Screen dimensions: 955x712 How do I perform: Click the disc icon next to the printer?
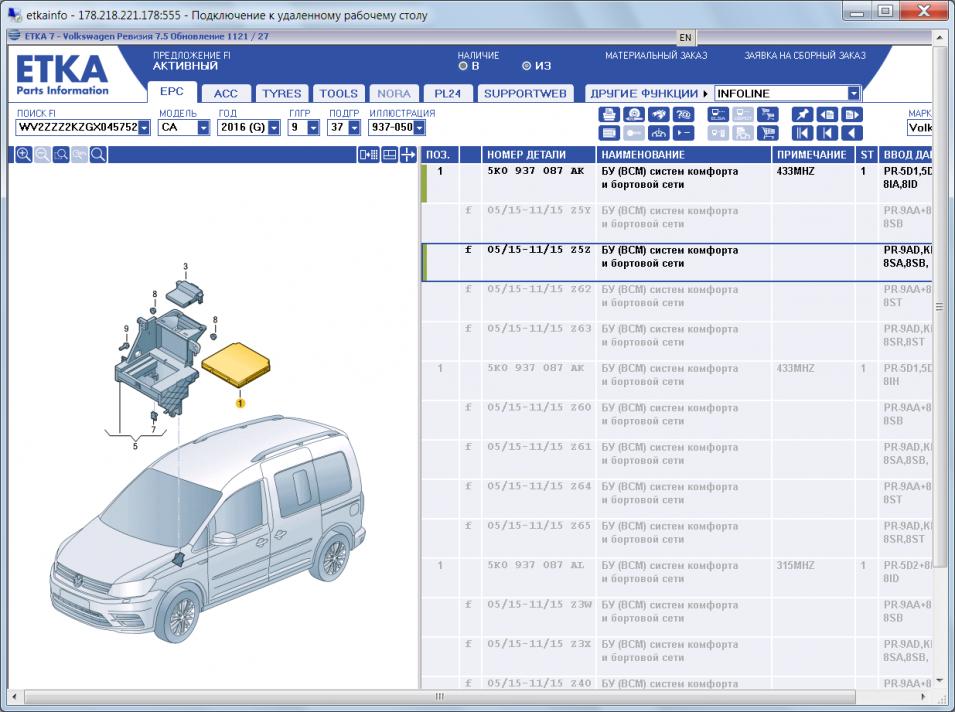(634, 115)
